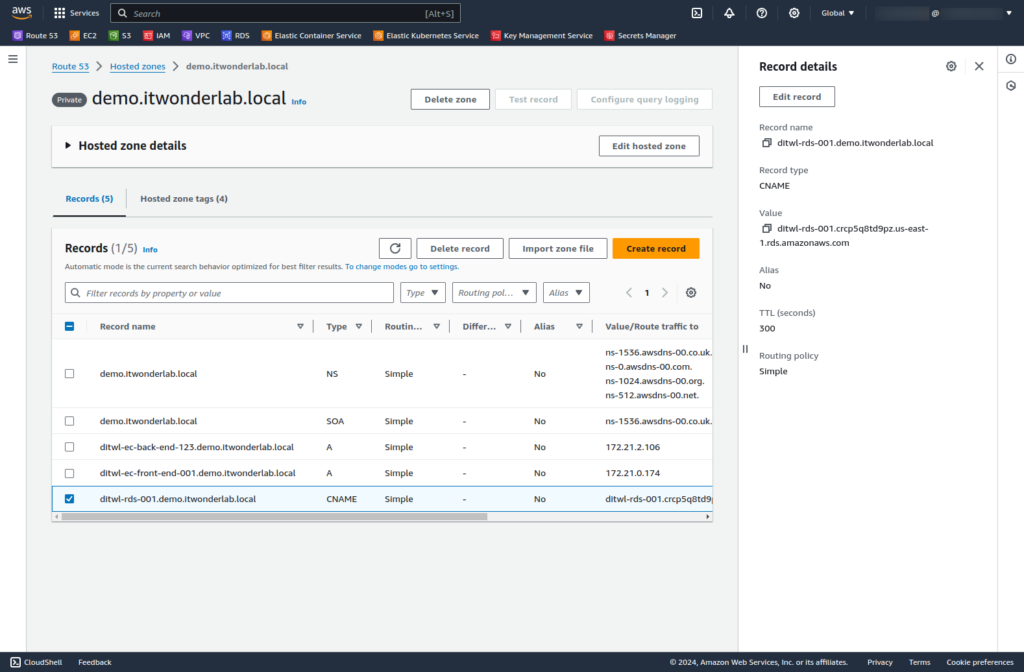This screenshot has height=672, width=1024.
Task: Switch to Hosted zone tags (4) tab
Action: point(184,199)
